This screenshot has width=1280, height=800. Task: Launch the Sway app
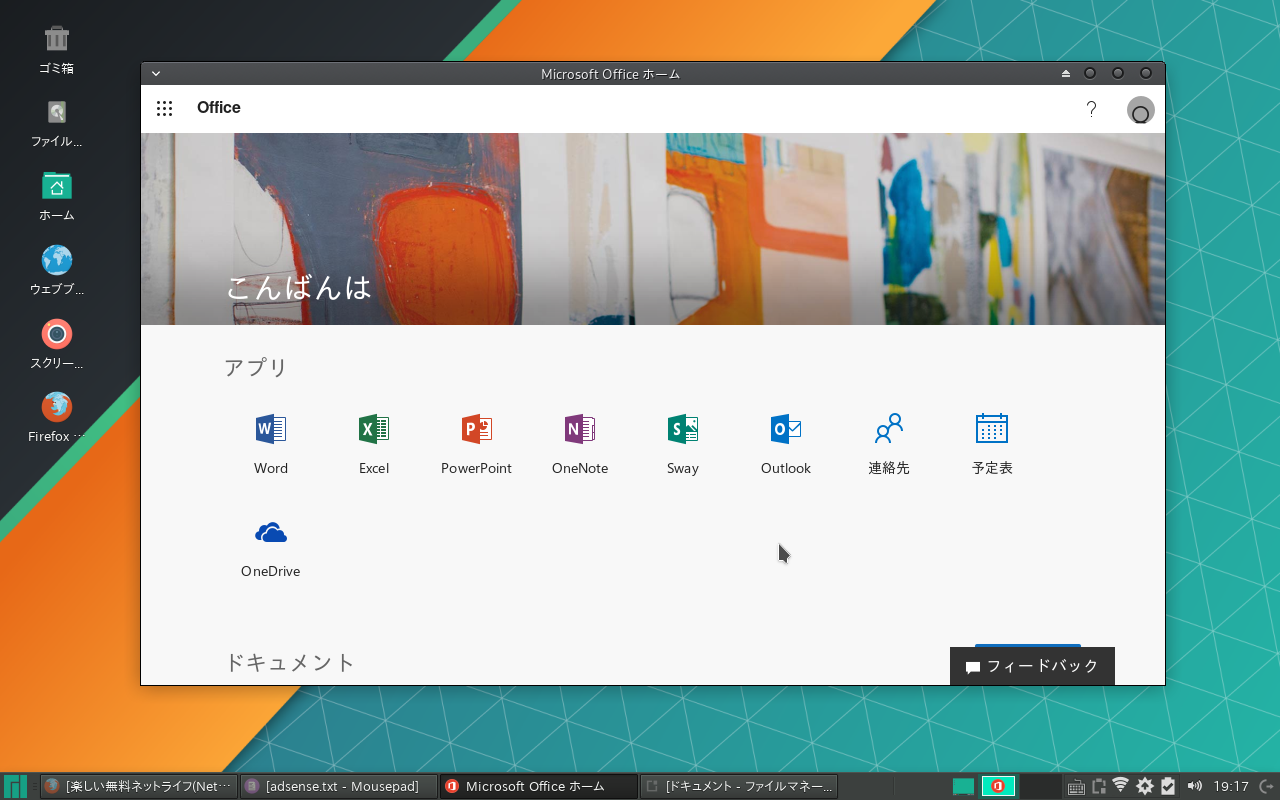click(683, 444)
